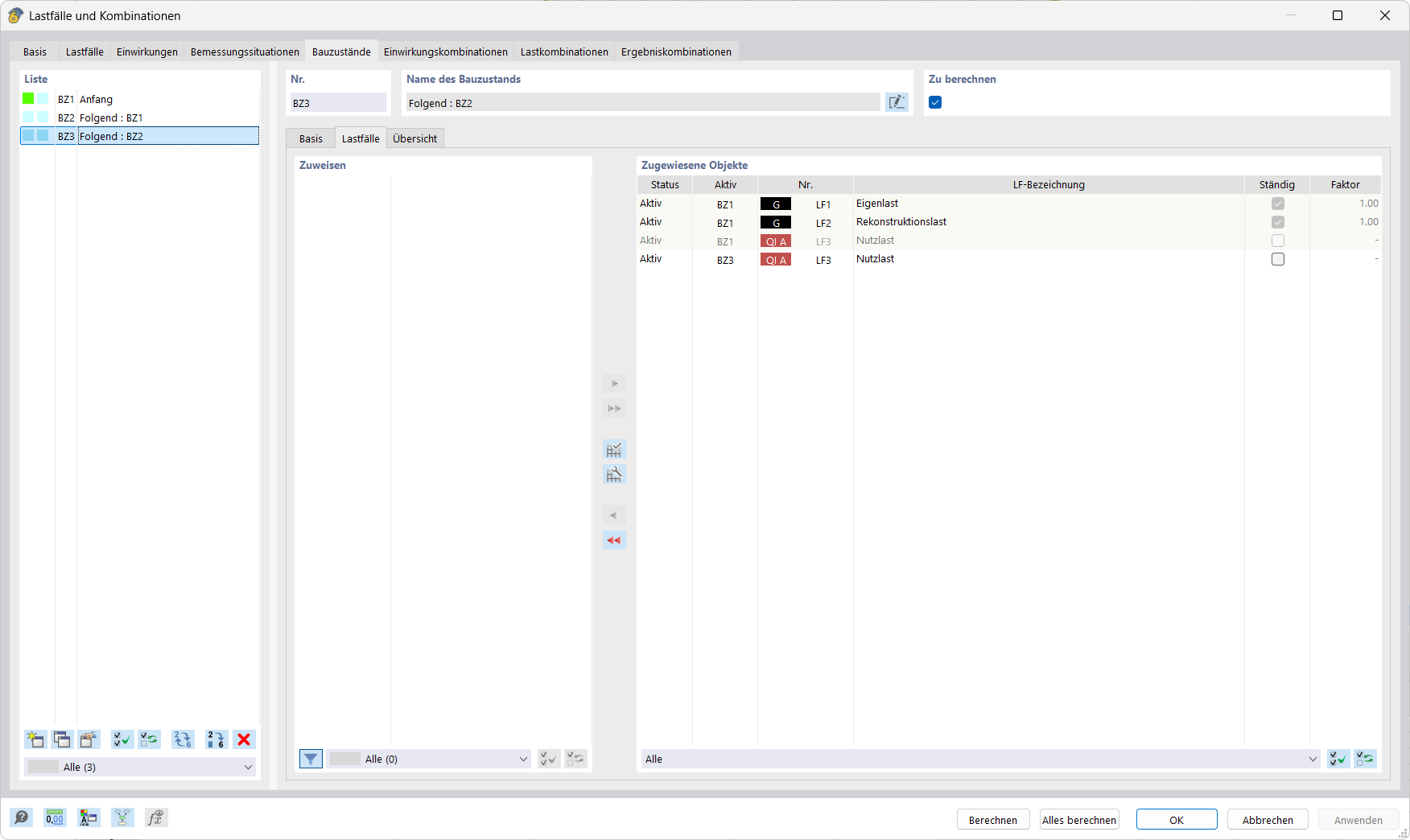Copy the selected Bauzustand
This screenshot has width=1410, height=840.
62,739
